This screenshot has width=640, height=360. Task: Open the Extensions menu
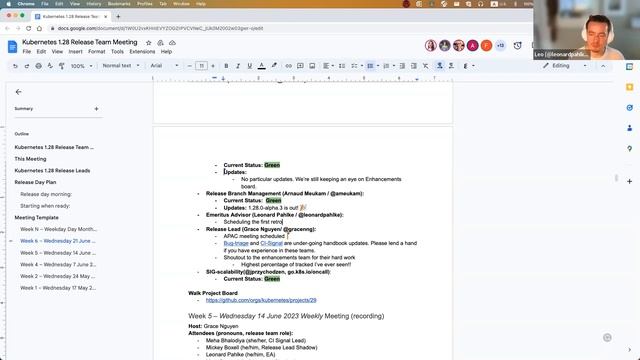[x=142, y=52]
